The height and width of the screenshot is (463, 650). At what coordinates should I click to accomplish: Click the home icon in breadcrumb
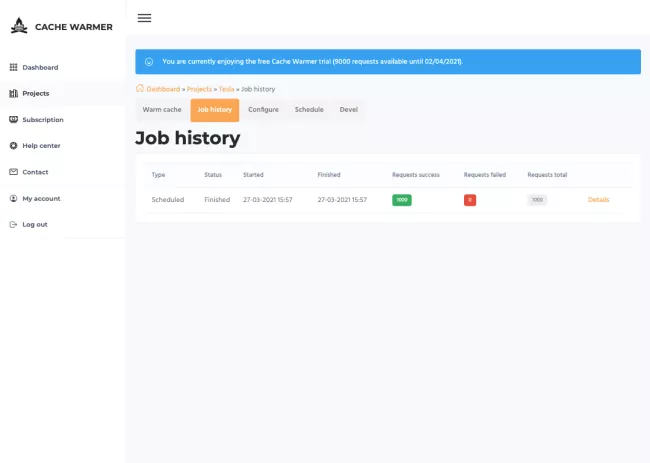tap(140, 89)
